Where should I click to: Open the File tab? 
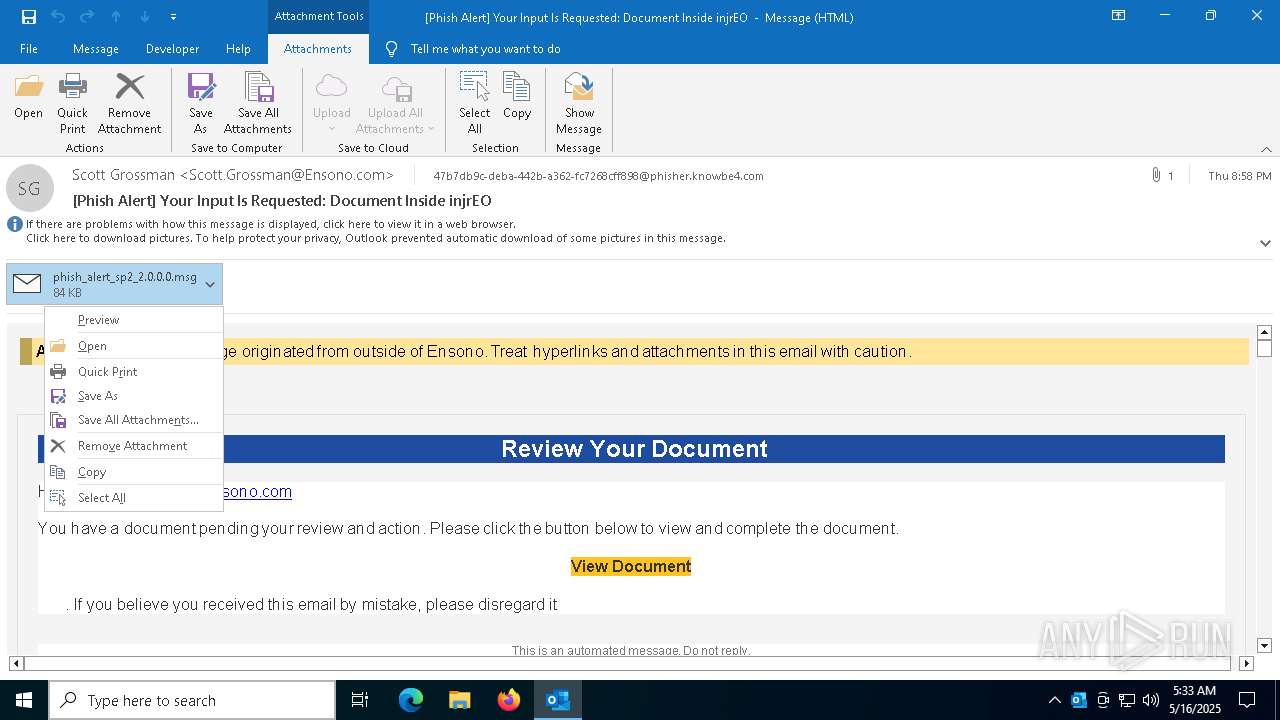click(29, 49)
